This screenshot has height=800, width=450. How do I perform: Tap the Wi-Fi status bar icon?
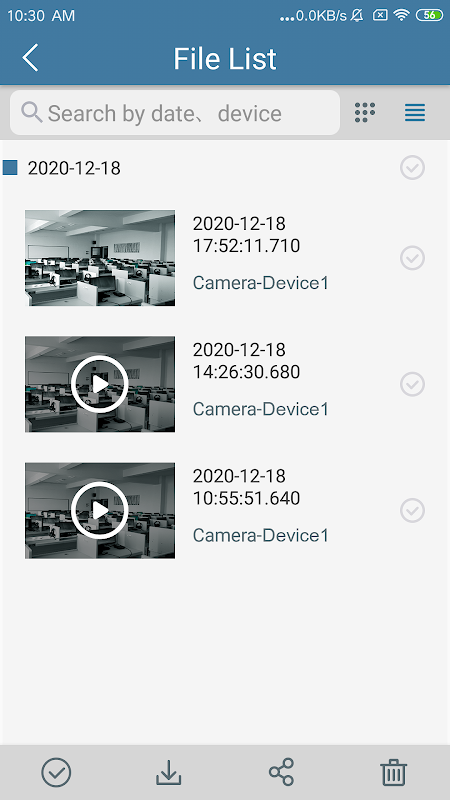402,15
